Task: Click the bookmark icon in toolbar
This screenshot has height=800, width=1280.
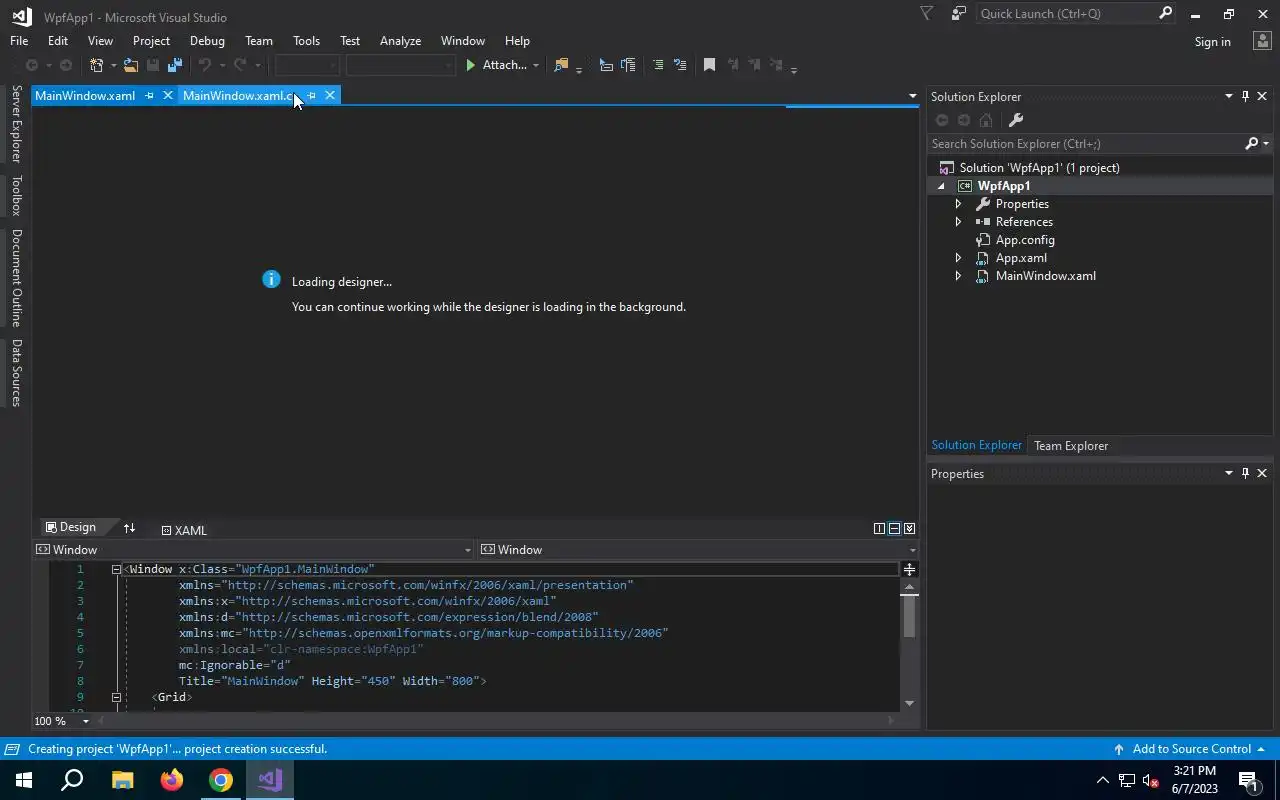Action: coord(709,65)
